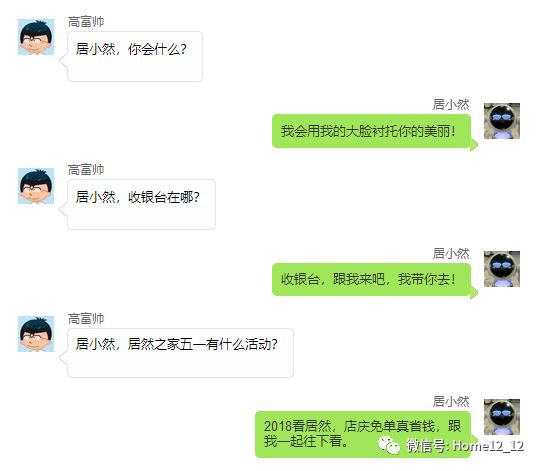Click 高富帅 name above '五一有什么活动?' message

86,318
